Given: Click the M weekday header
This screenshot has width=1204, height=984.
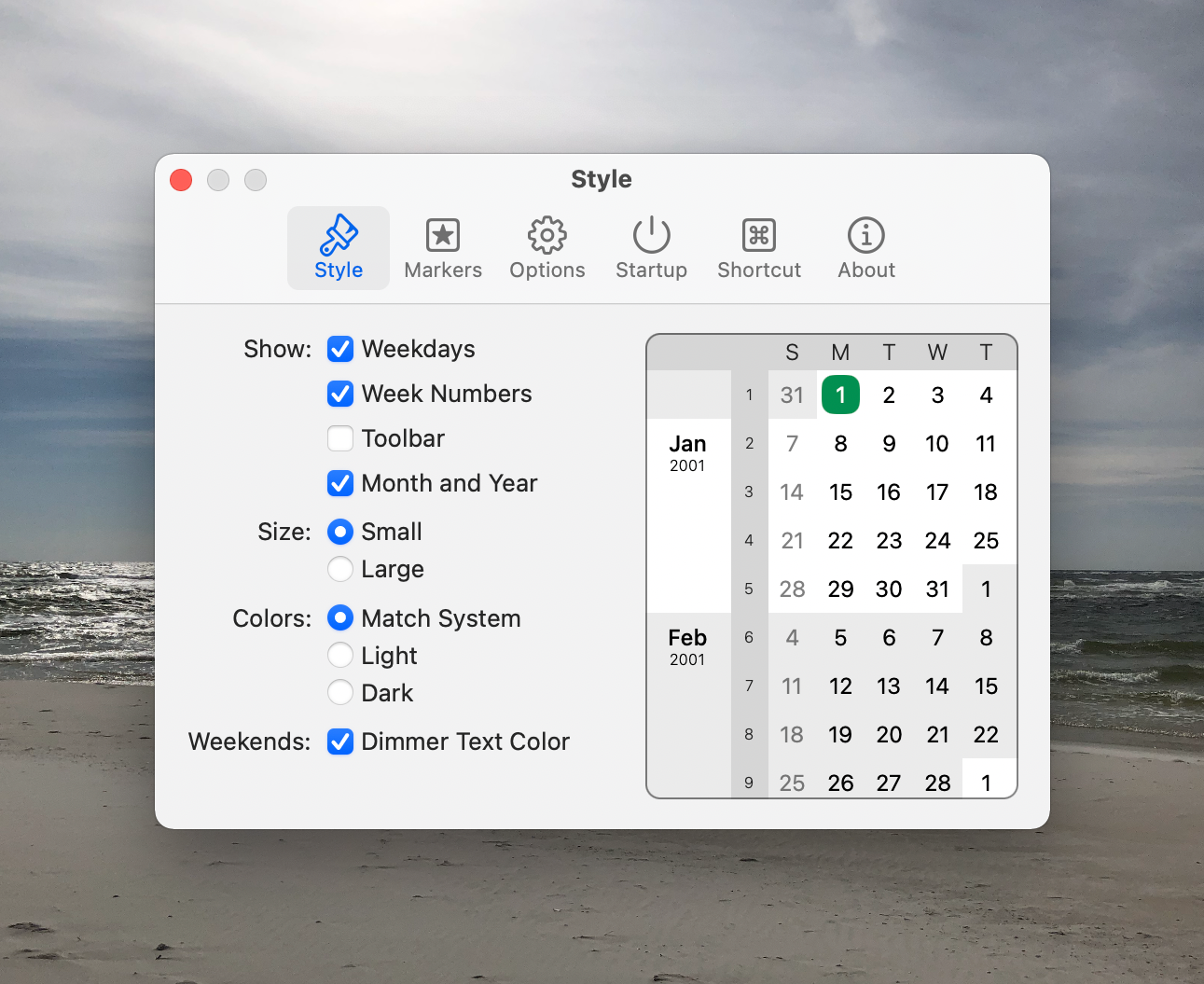Looking at the screenshot, I should coord(840,353).
